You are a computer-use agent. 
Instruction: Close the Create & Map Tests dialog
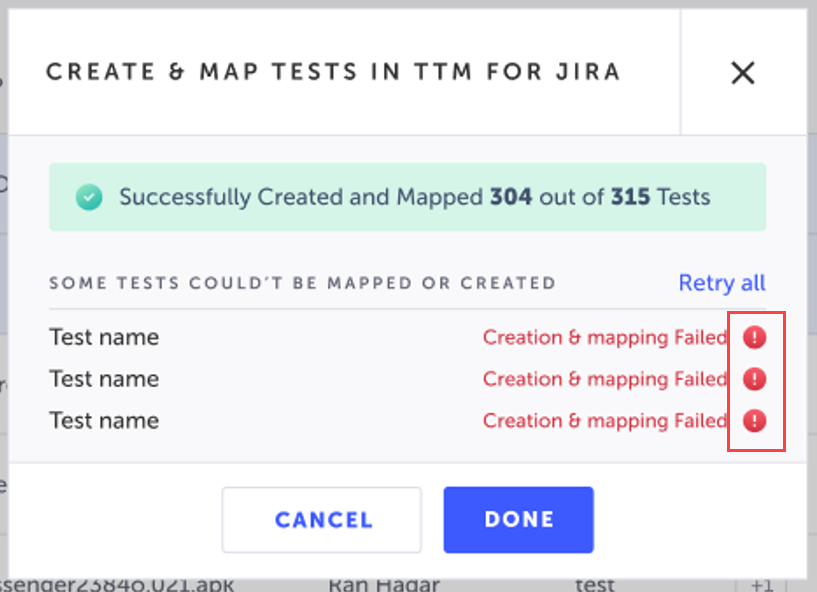[x=742, y=73]
